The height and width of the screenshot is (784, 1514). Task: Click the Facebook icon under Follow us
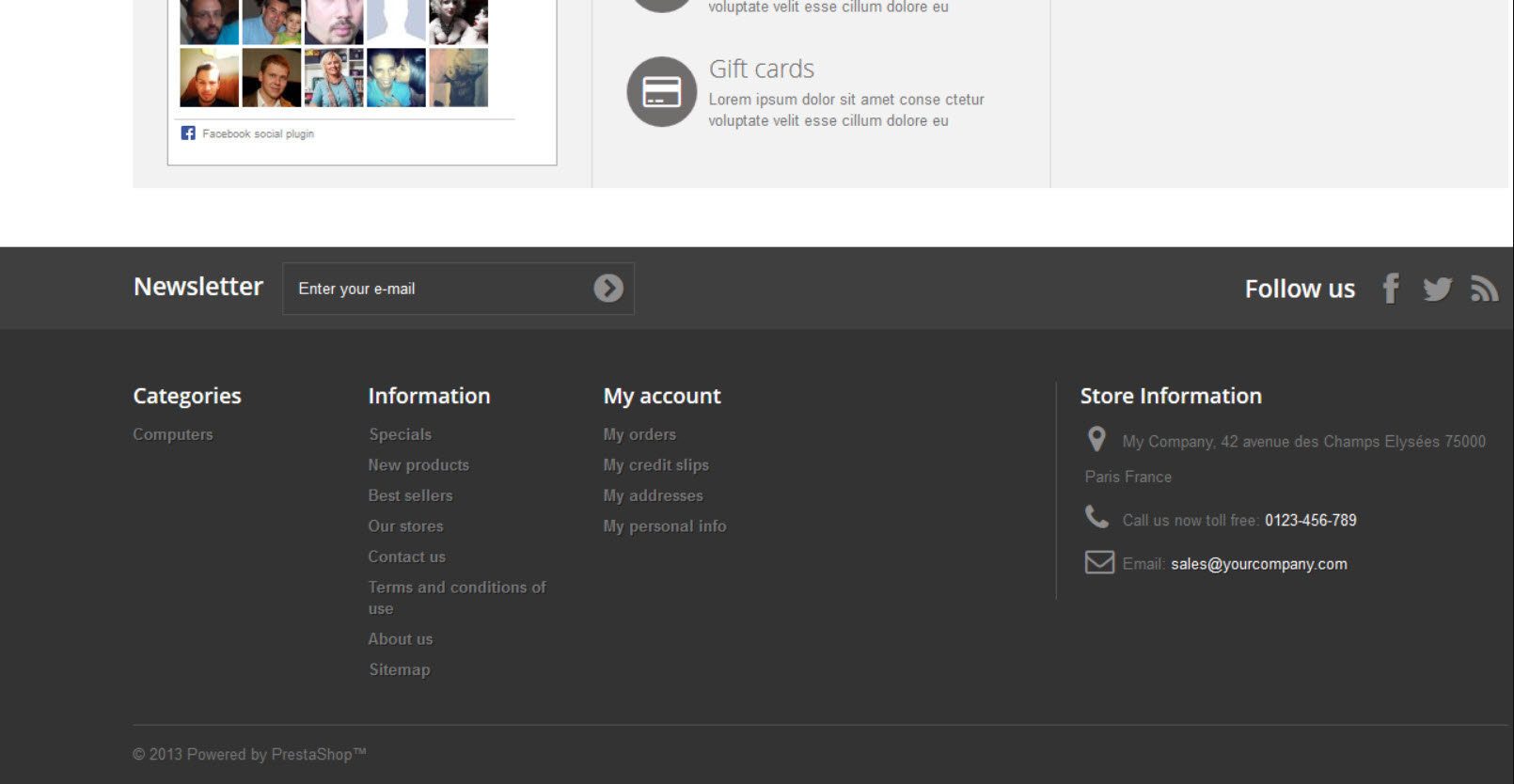click(x=1391, y=289)
